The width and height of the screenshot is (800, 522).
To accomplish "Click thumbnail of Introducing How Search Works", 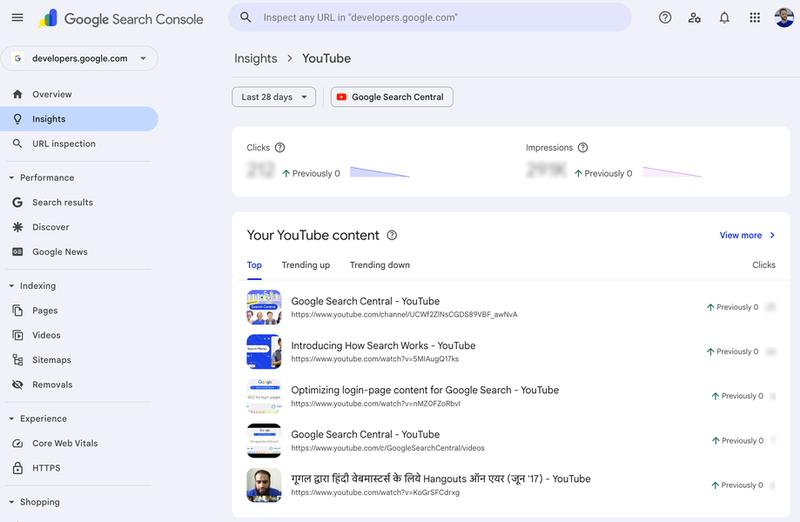I will [x=264, y=352].
